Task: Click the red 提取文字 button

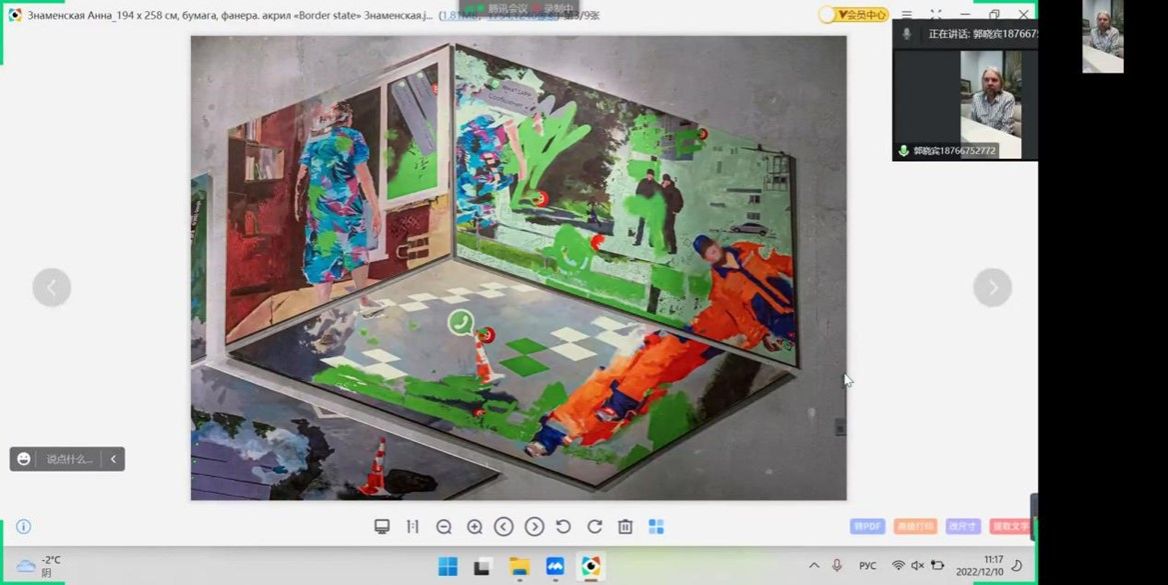Action: pyautogui.click(x=1010, y=526)
